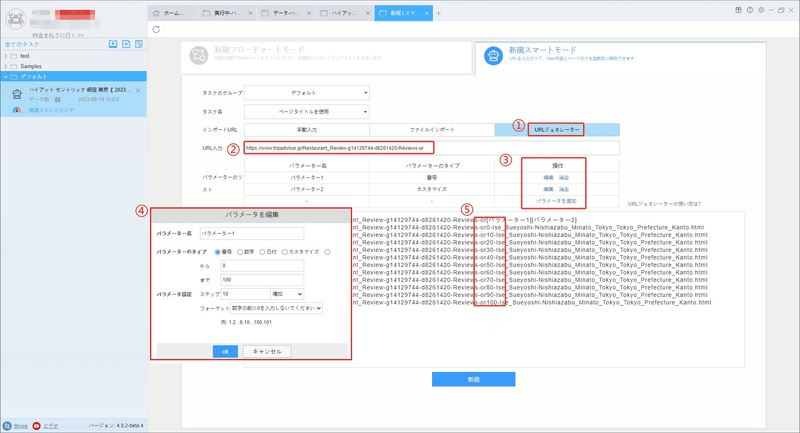Open the フォーマット dropdown
Image resolution: width=800 pixels, height=433 pixels.
[x=276, y=308]
